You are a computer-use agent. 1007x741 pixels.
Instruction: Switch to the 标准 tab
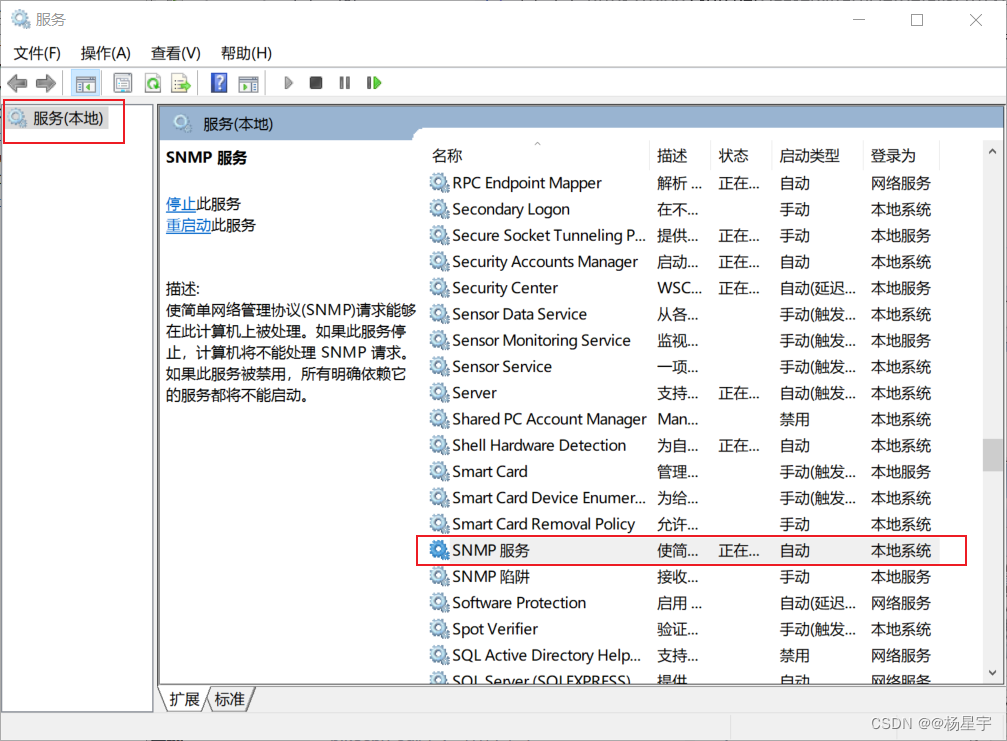[229, 699]
